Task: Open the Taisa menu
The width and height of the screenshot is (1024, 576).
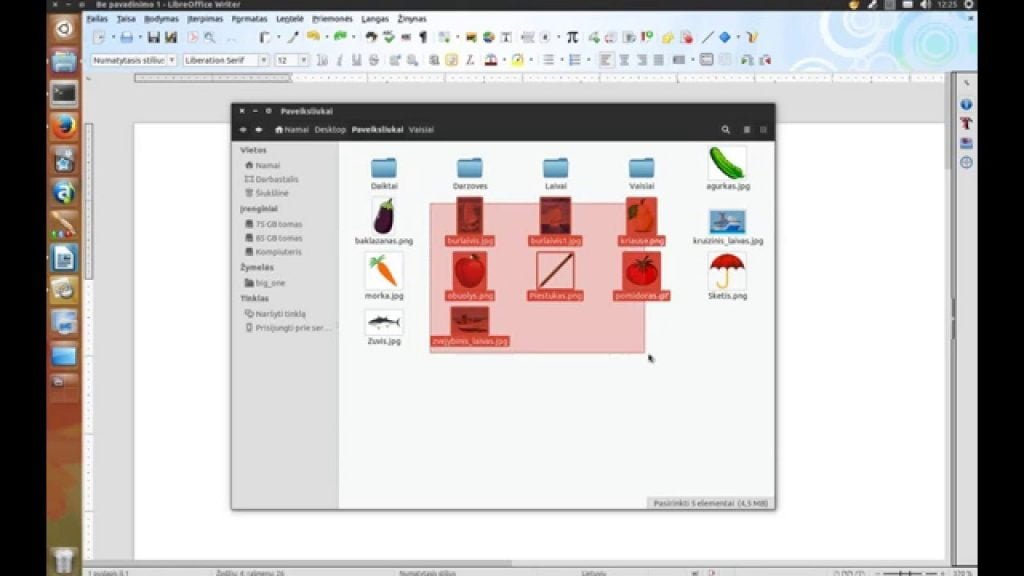Action: pos(126,19)
